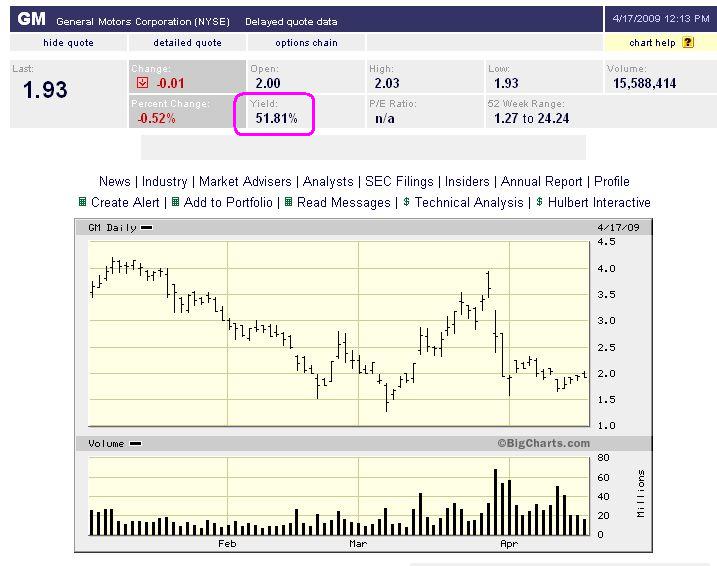Click the Volume legend line marker

pos(136,443)
